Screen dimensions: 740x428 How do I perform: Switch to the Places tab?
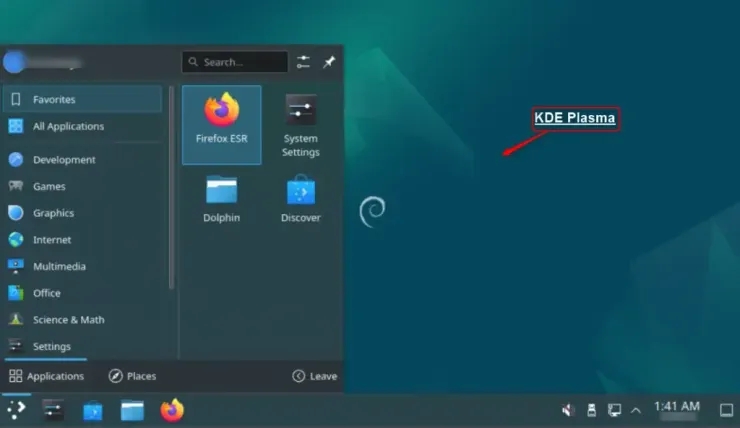click(x=132, y=376)
